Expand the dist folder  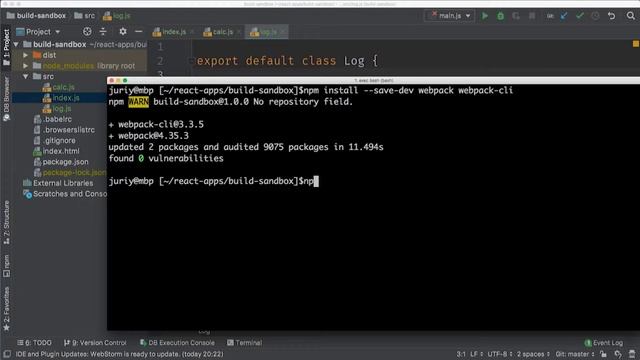pos(26,55)
